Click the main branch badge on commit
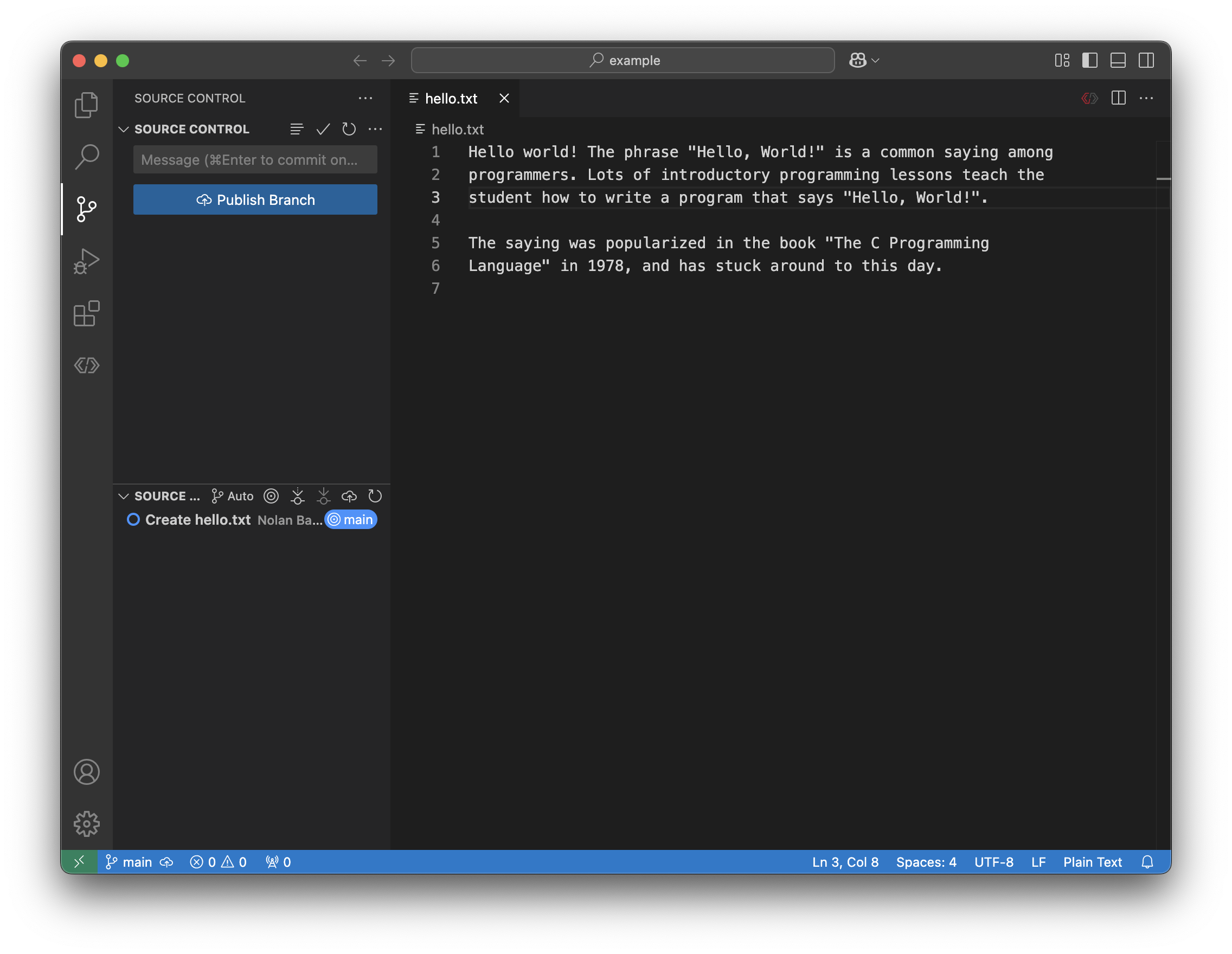The width and height of the screenshot is (1232, 954). 351,520
